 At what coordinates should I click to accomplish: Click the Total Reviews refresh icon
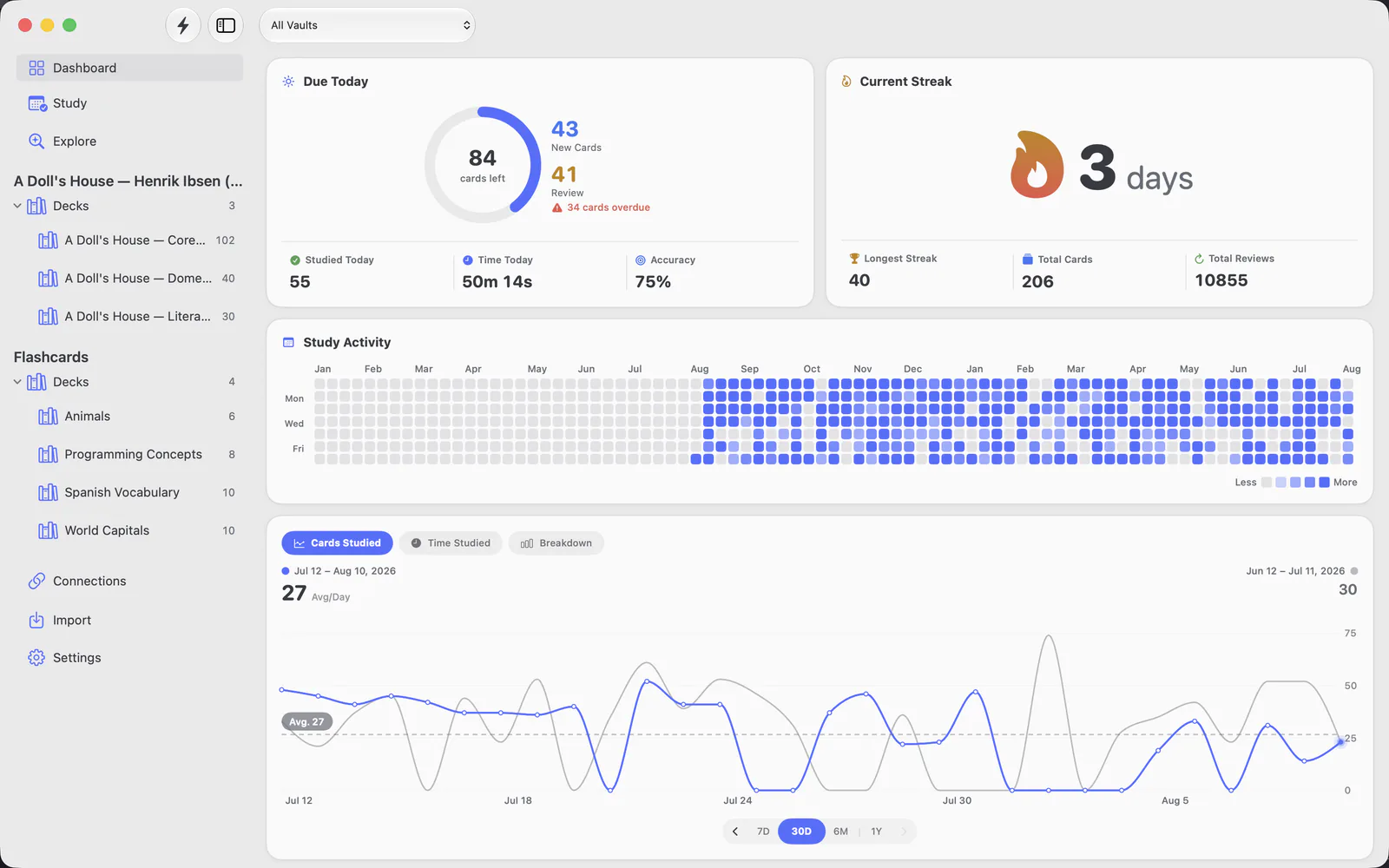click(x=1199, y=259)
